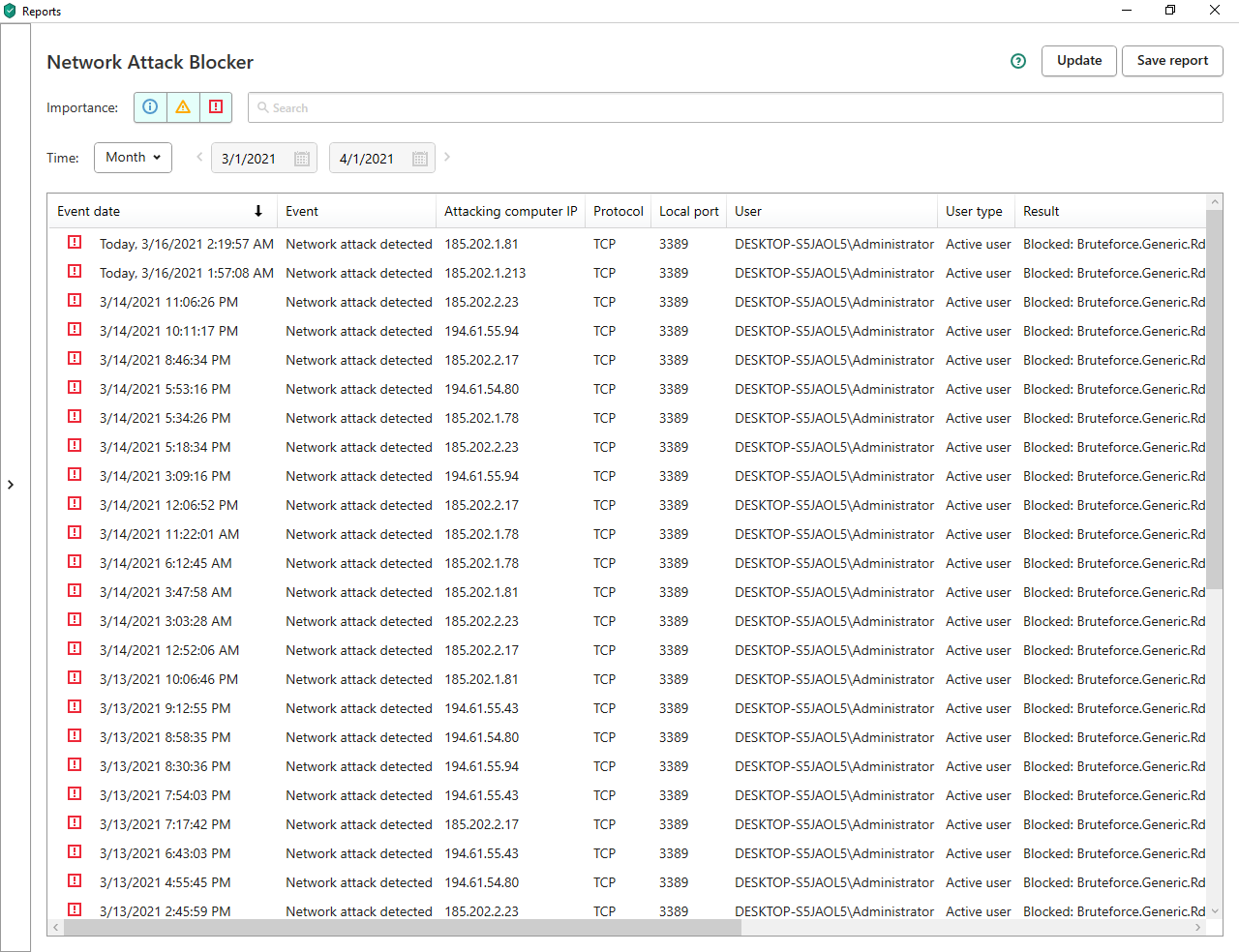
Task: Open calendar picker for 3/1/2021 start date
Action: coord(302,159)
